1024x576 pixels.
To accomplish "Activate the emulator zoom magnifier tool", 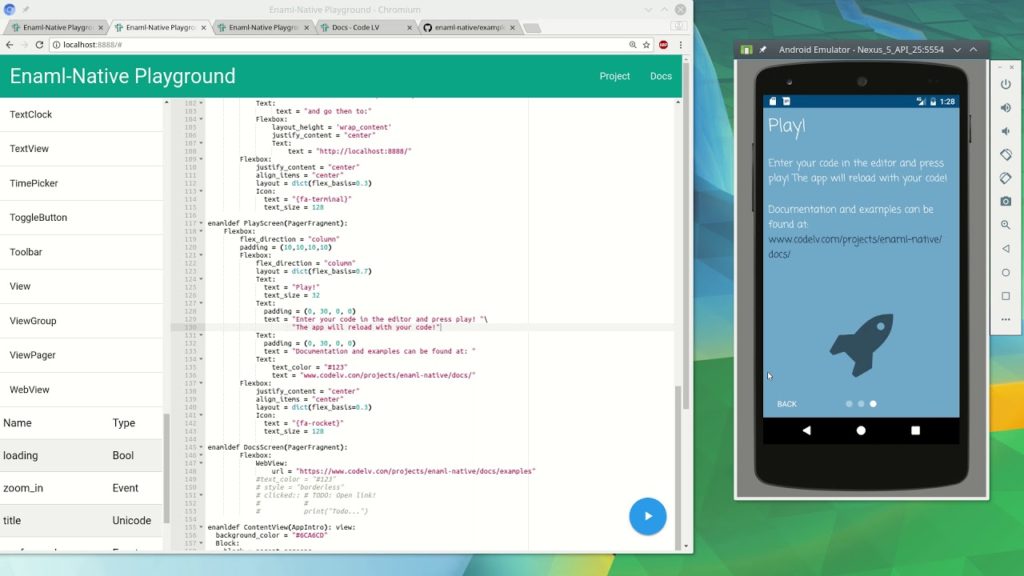I will coord(1006,225).
